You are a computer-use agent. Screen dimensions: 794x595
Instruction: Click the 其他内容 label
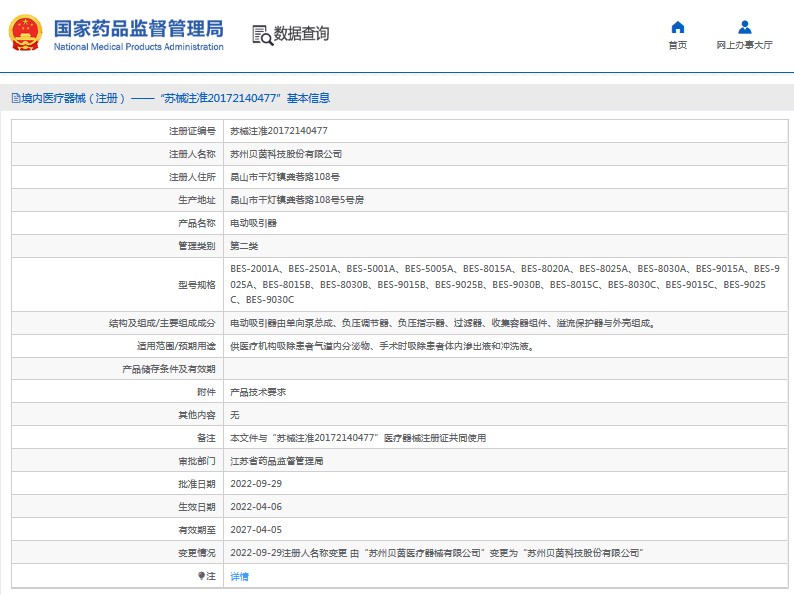coord(197,415)
